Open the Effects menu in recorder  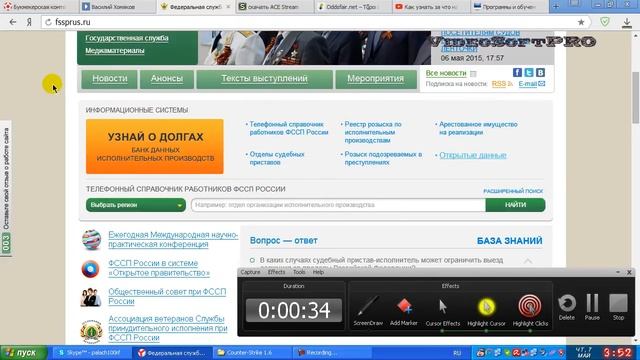276,272
